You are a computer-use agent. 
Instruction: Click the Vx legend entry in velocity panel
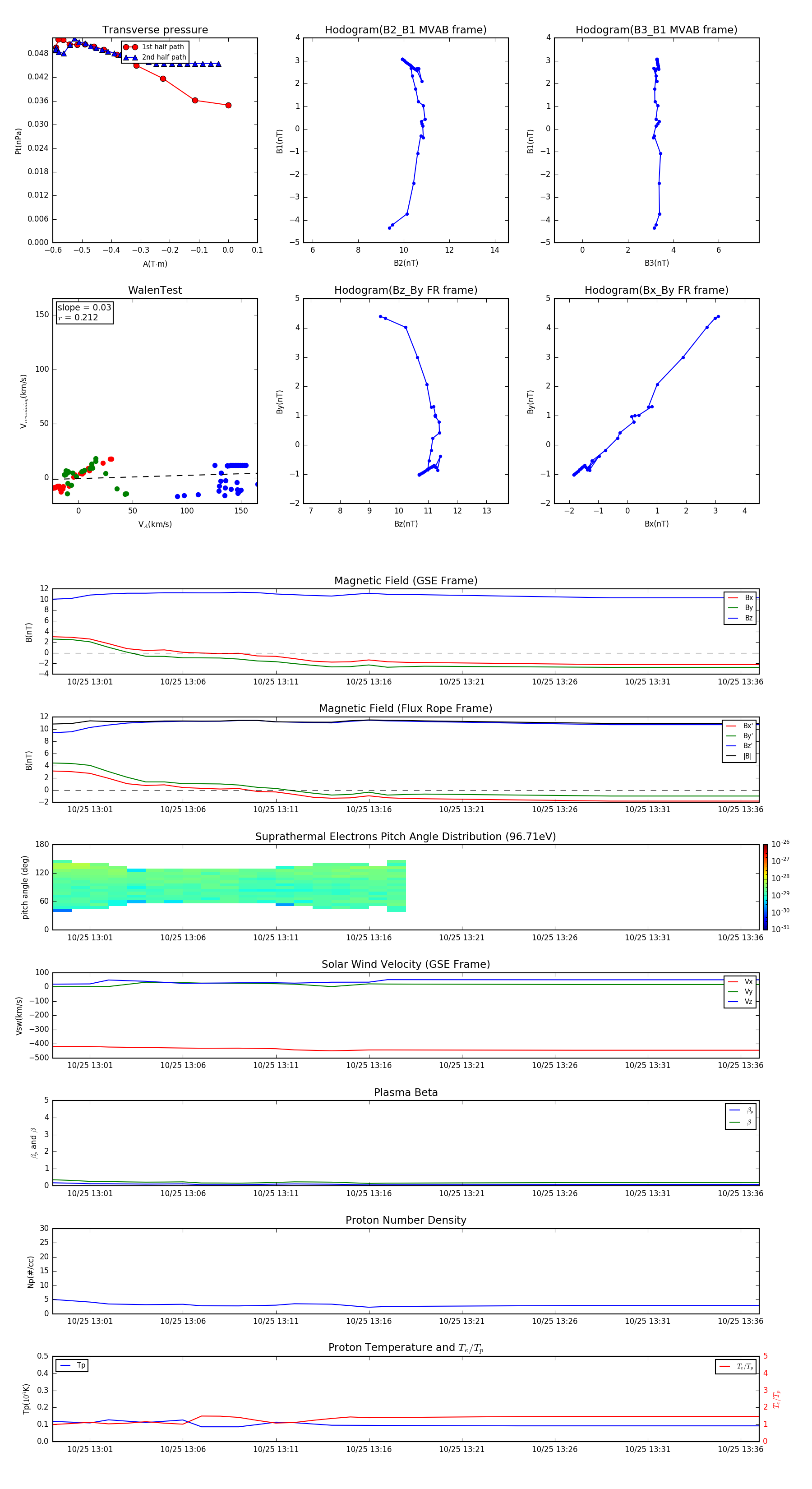click(x=740, y=981)
